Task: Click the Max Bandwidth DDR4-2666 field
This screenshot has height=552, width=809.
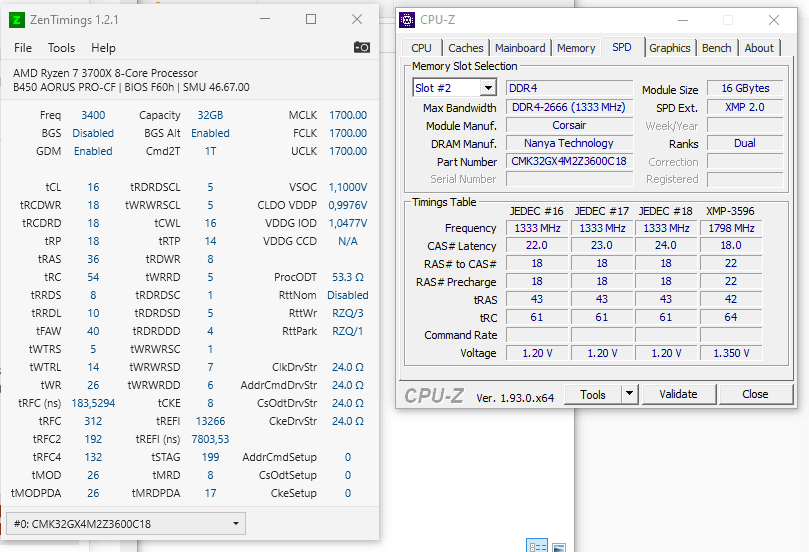Action: point(569,107)
